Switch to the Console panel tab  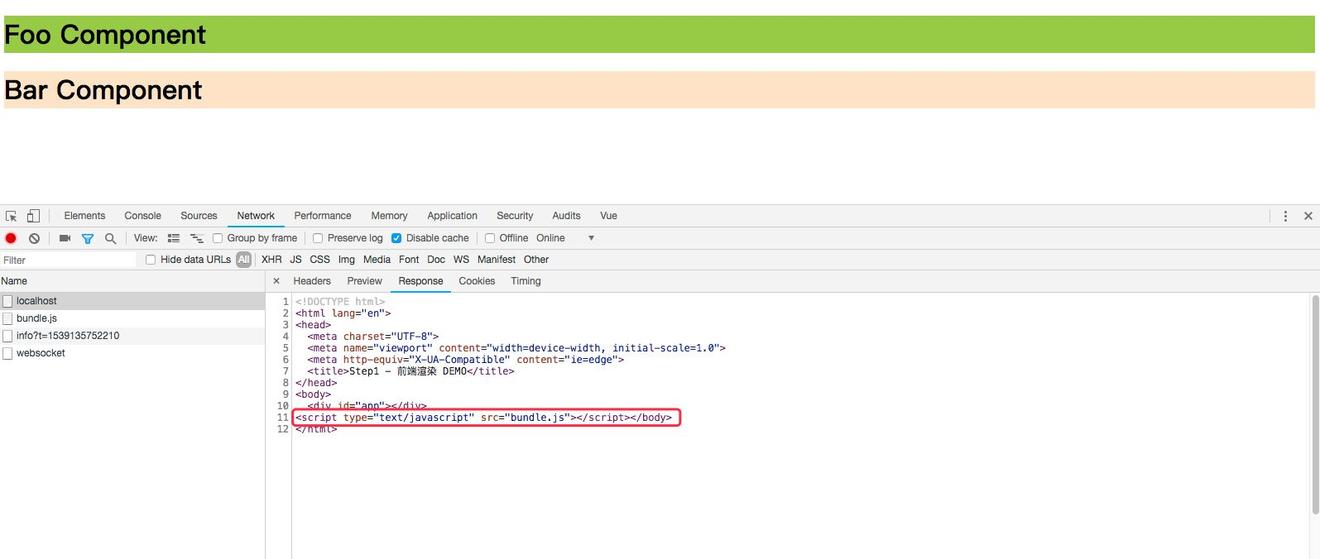(x=142, y=216)
